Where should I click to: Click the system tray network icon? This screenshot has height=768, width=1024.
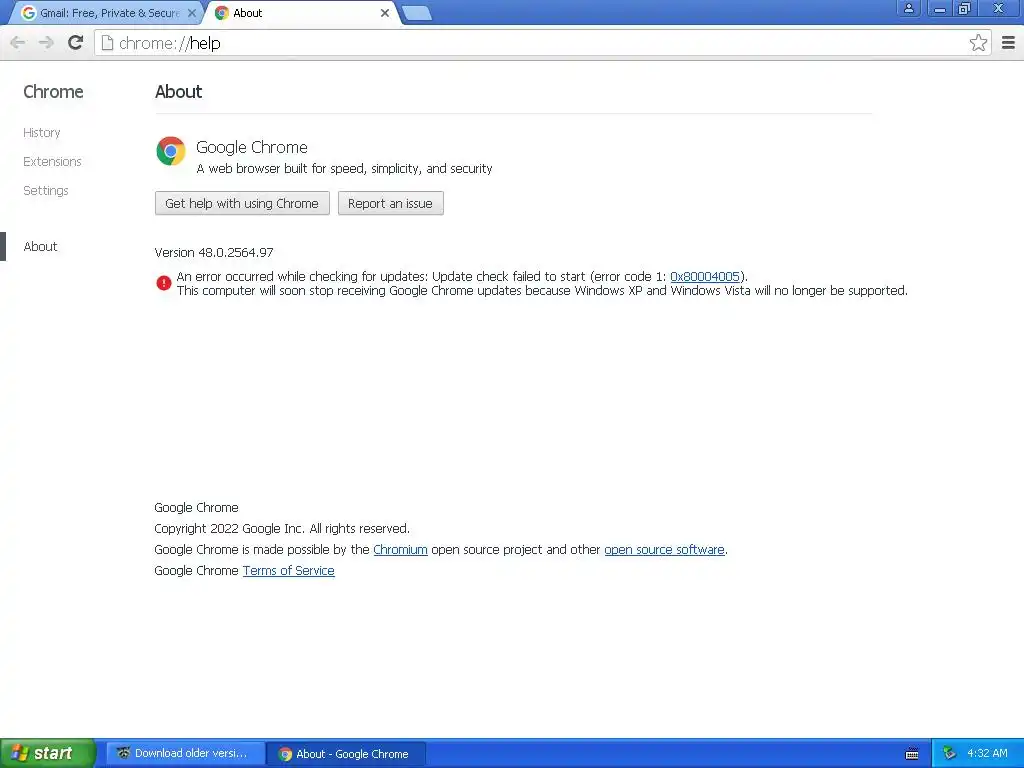(950, 754)
